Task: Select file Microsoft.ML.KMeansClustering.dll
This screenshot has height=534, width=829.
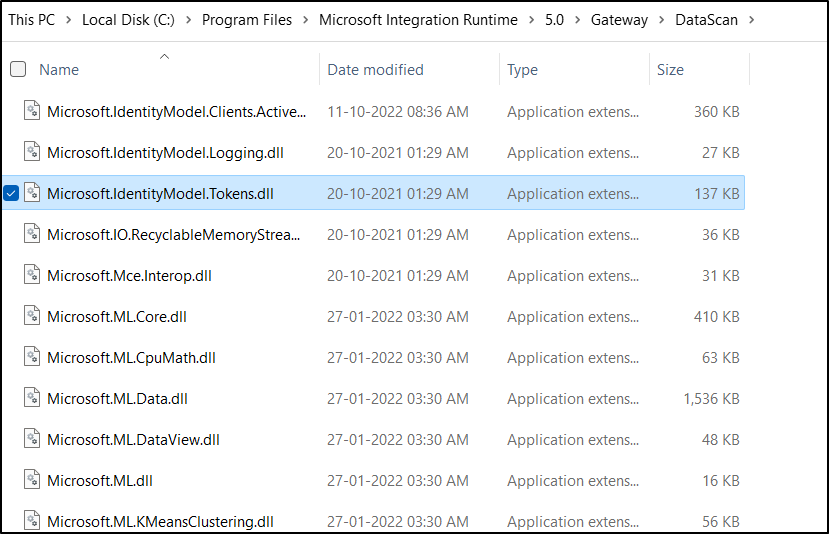Action: click(160, 521)
